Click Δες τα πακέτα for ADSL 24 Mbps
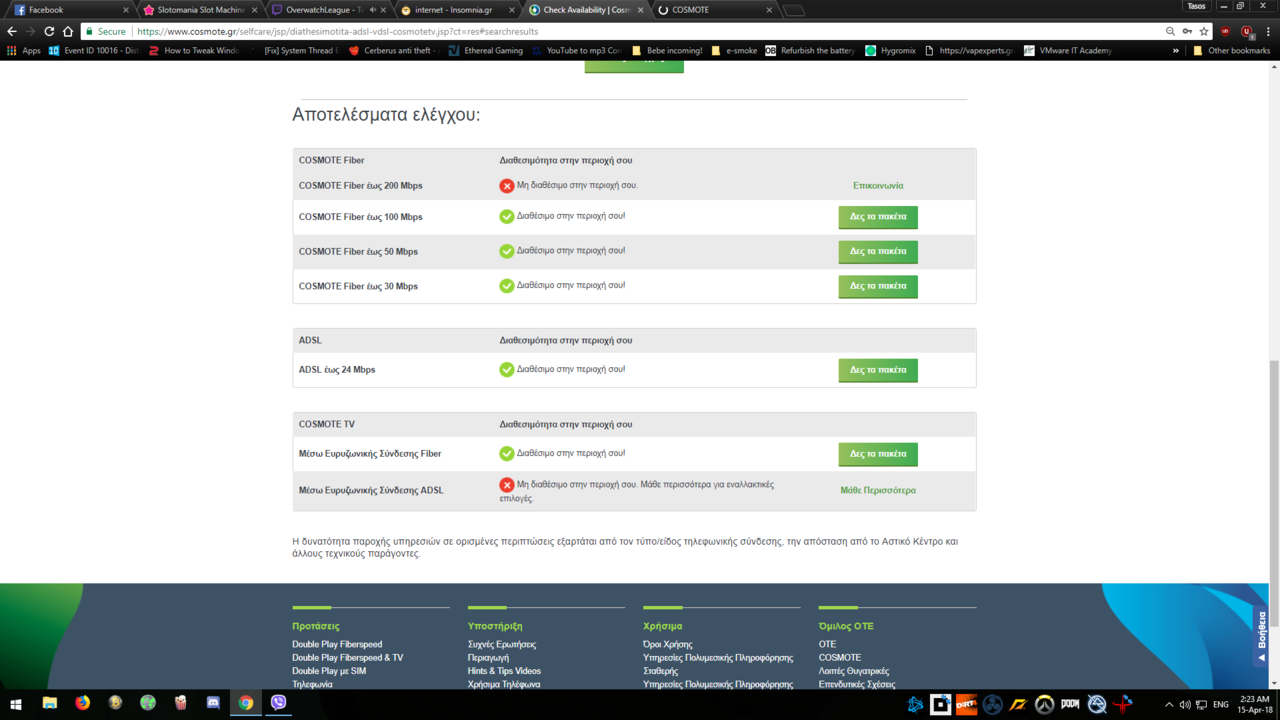 coord(878,370)
